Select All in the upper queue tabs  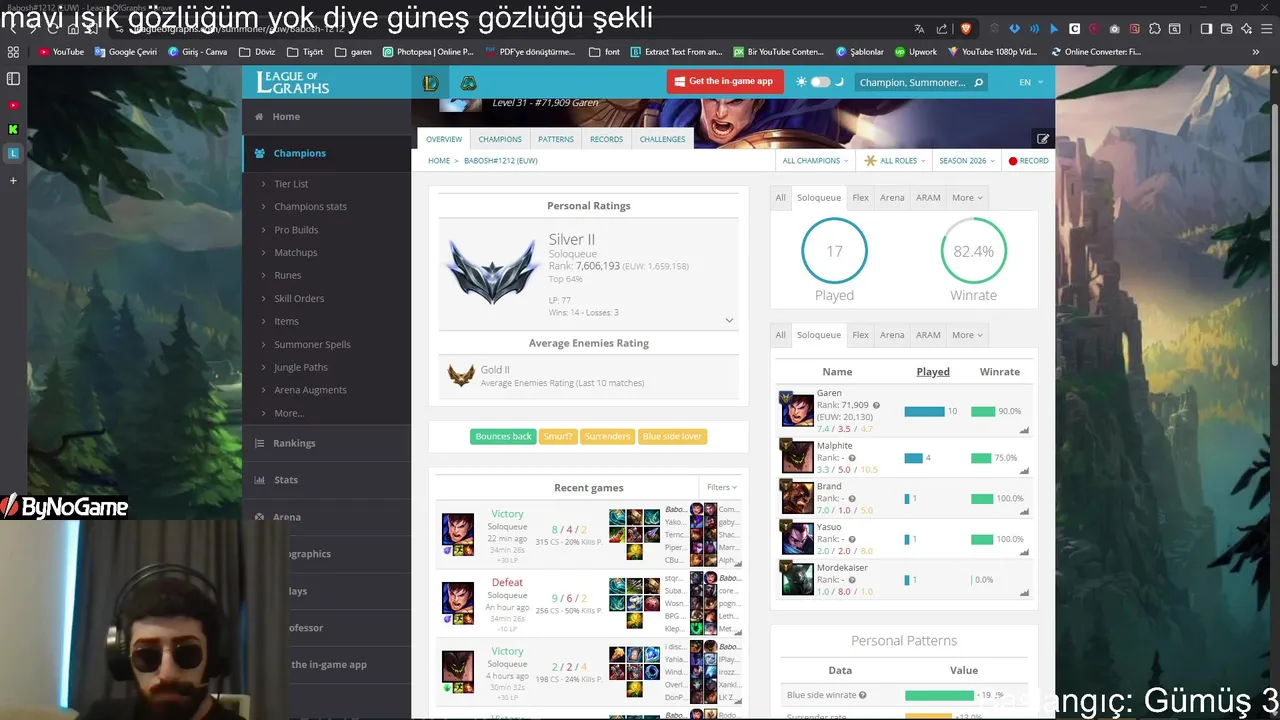[x=781, y=198]
